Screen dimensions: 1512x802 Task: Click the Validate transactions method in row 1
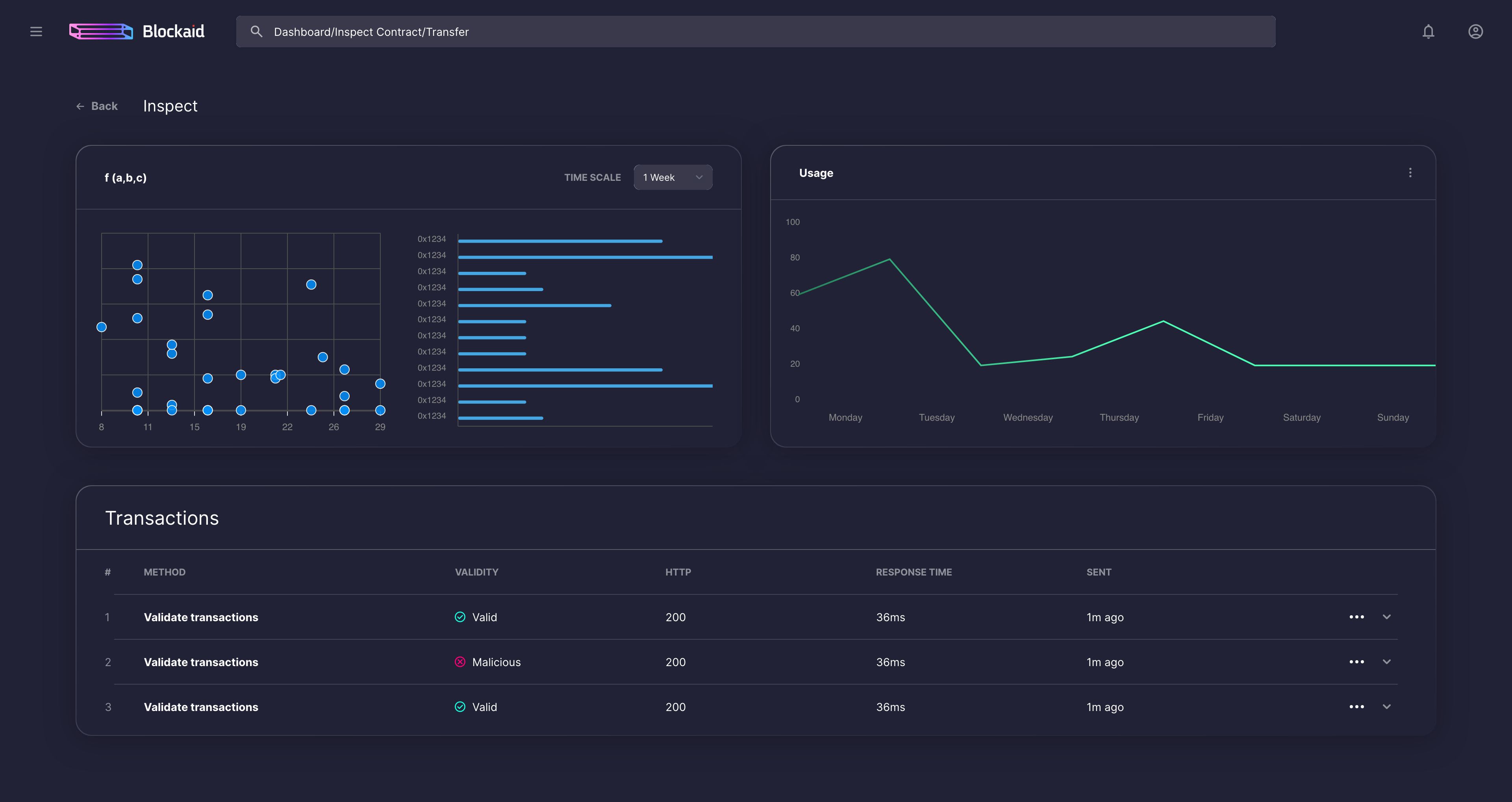[x=201, y=617]
